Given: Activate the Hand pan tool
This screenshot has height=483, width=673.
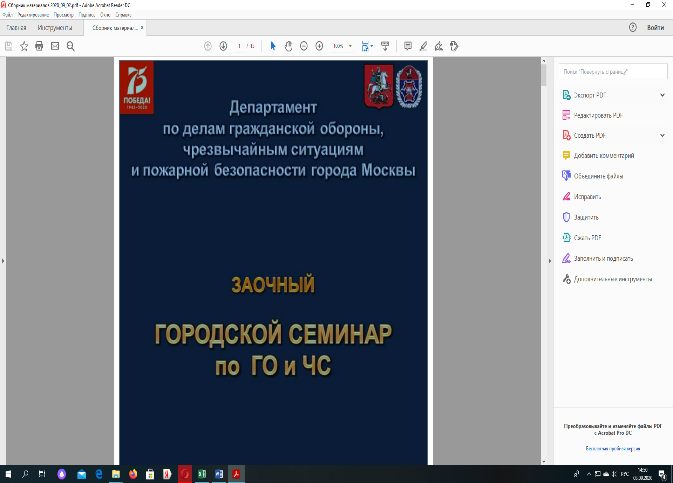Looking at the screenshot, I should [x=288, y=46].
